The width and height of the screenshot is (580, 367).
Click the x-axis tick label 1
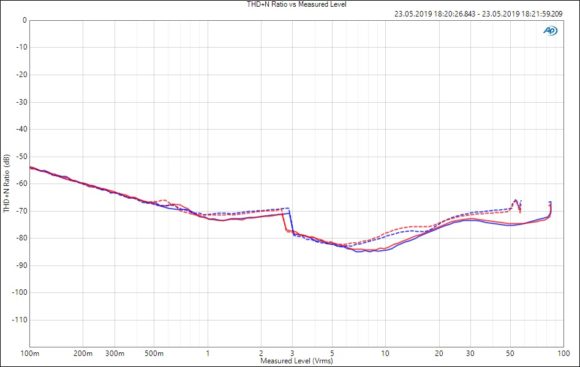(208, 354)
